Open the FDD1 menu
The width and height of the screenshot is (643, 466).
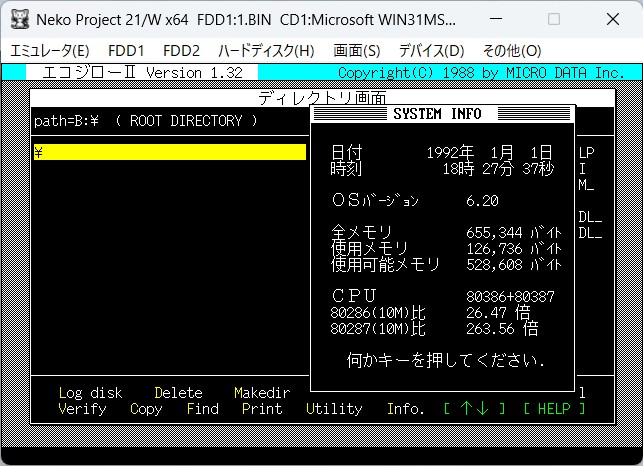coord(126,50)
